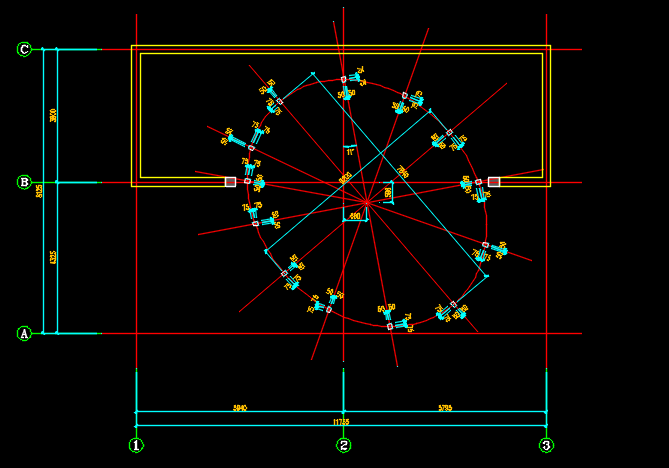Select grid axis bubble 2
The width and height of the screenshot is (669, 468).
(x=343, y=445)
